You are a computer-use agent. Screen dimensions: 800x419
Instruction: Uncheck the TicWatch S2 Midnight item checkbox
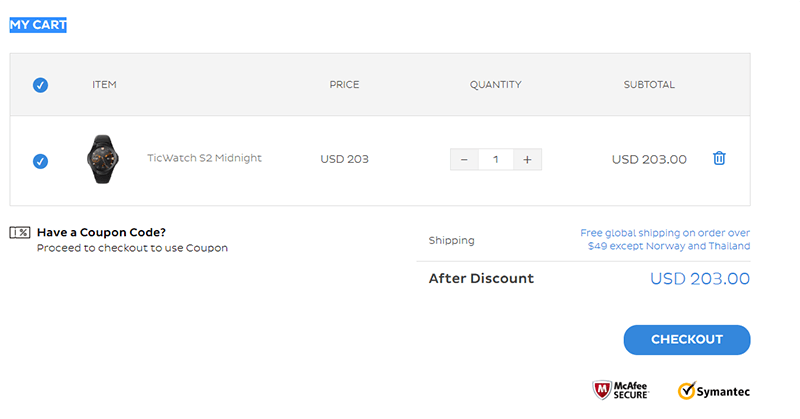click(x=40, y=160)
